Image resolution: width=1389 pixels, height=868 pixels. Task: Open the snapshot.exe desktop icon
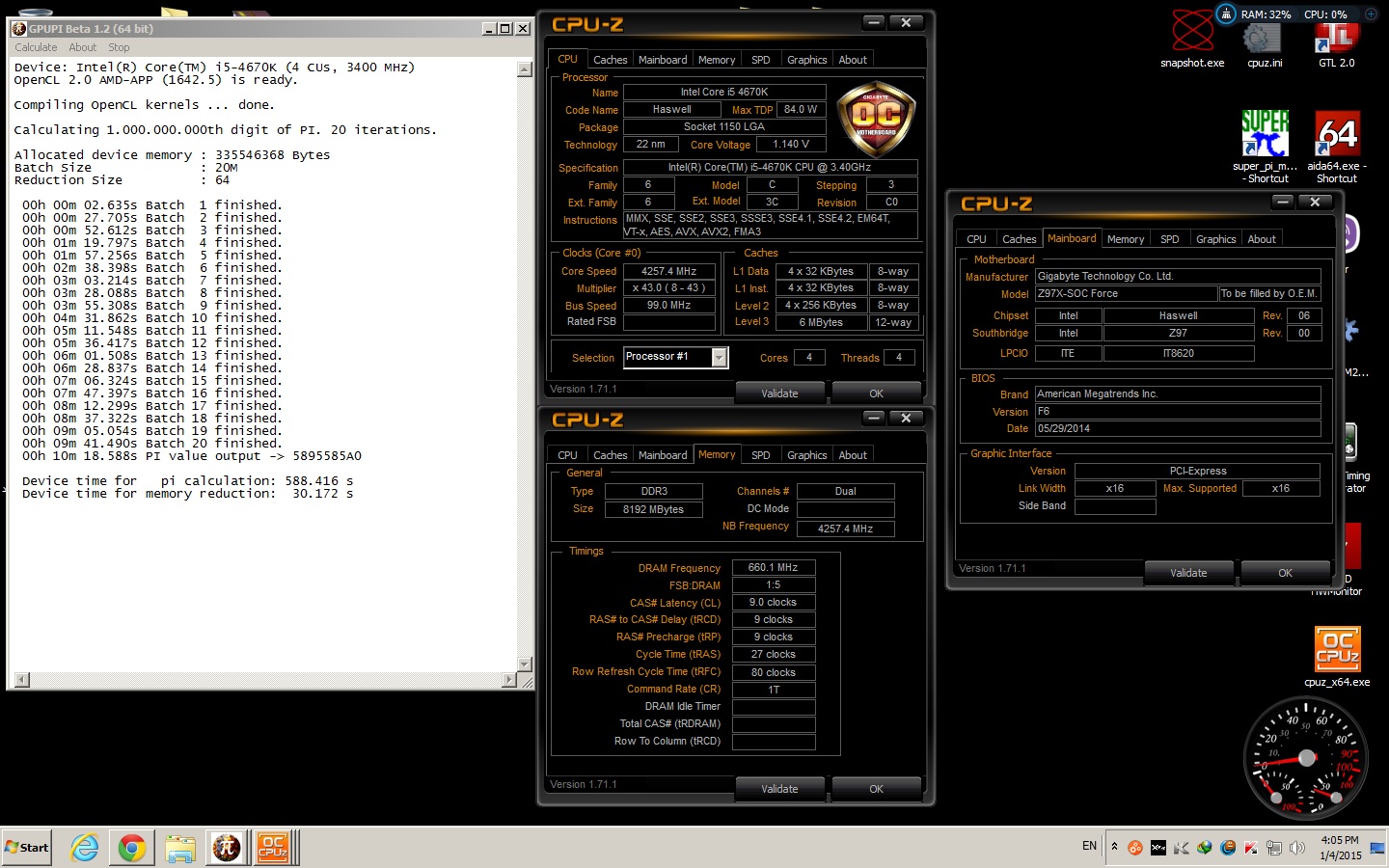coord(1192,39)
